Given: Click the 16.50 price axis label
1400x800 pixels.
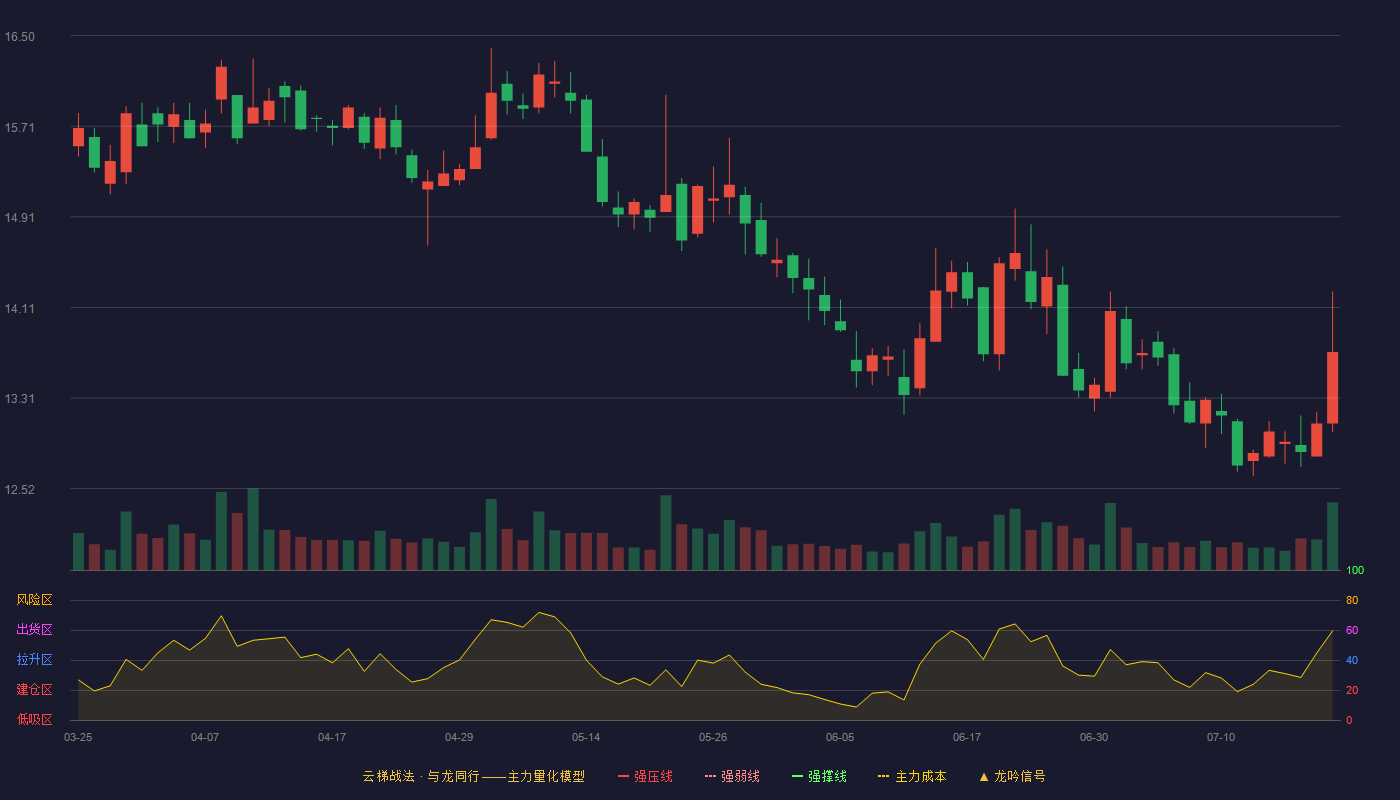Looking at the screenshot, I should click(19, 37).
